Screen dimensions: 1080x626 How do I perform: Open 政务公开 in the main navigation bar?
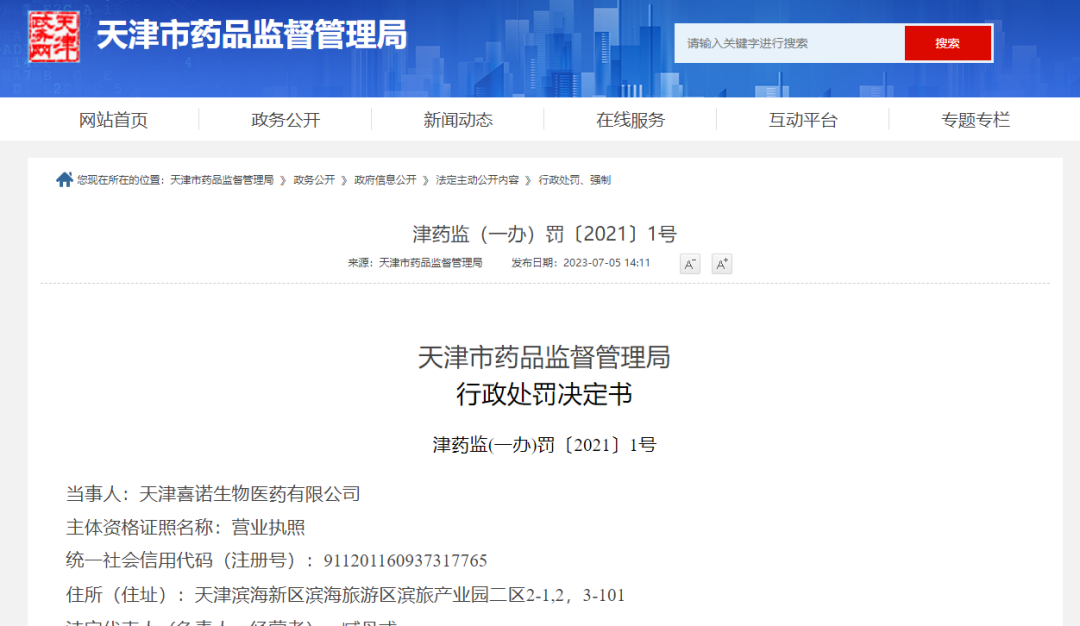click(286, 120)
